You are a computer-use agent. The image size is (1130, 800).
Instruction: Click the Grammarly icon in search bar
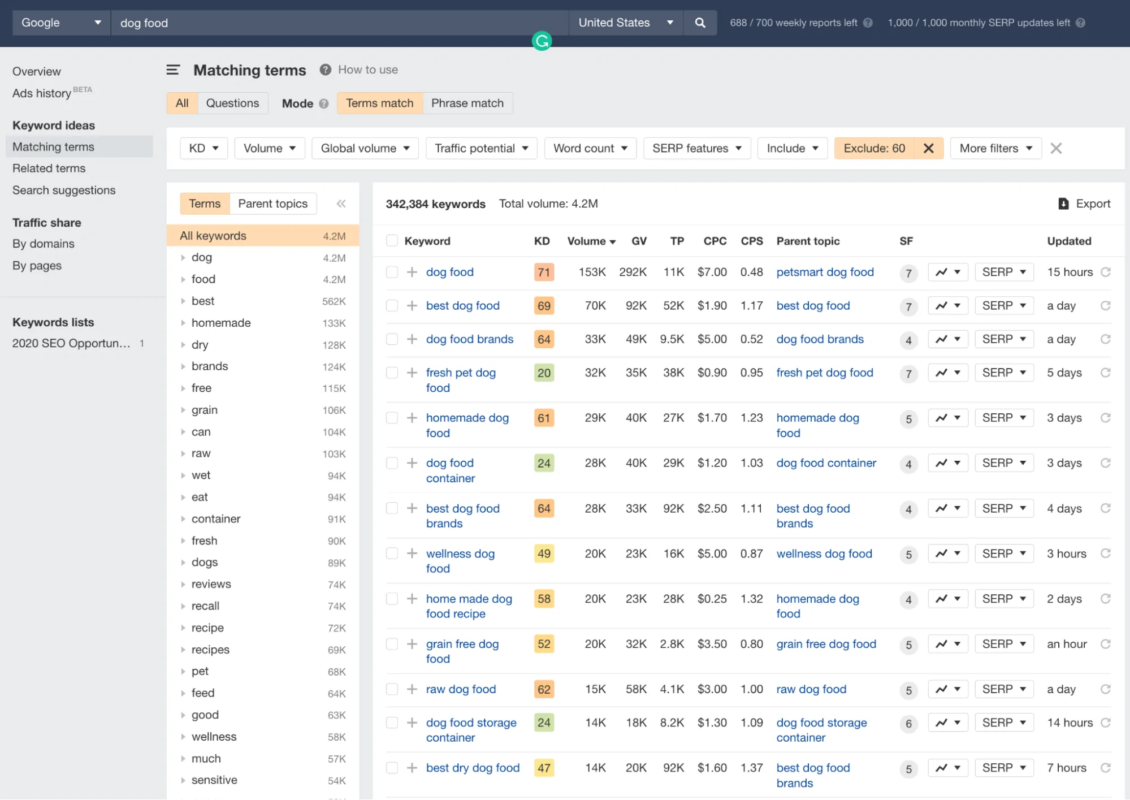[x=542, y=41]
